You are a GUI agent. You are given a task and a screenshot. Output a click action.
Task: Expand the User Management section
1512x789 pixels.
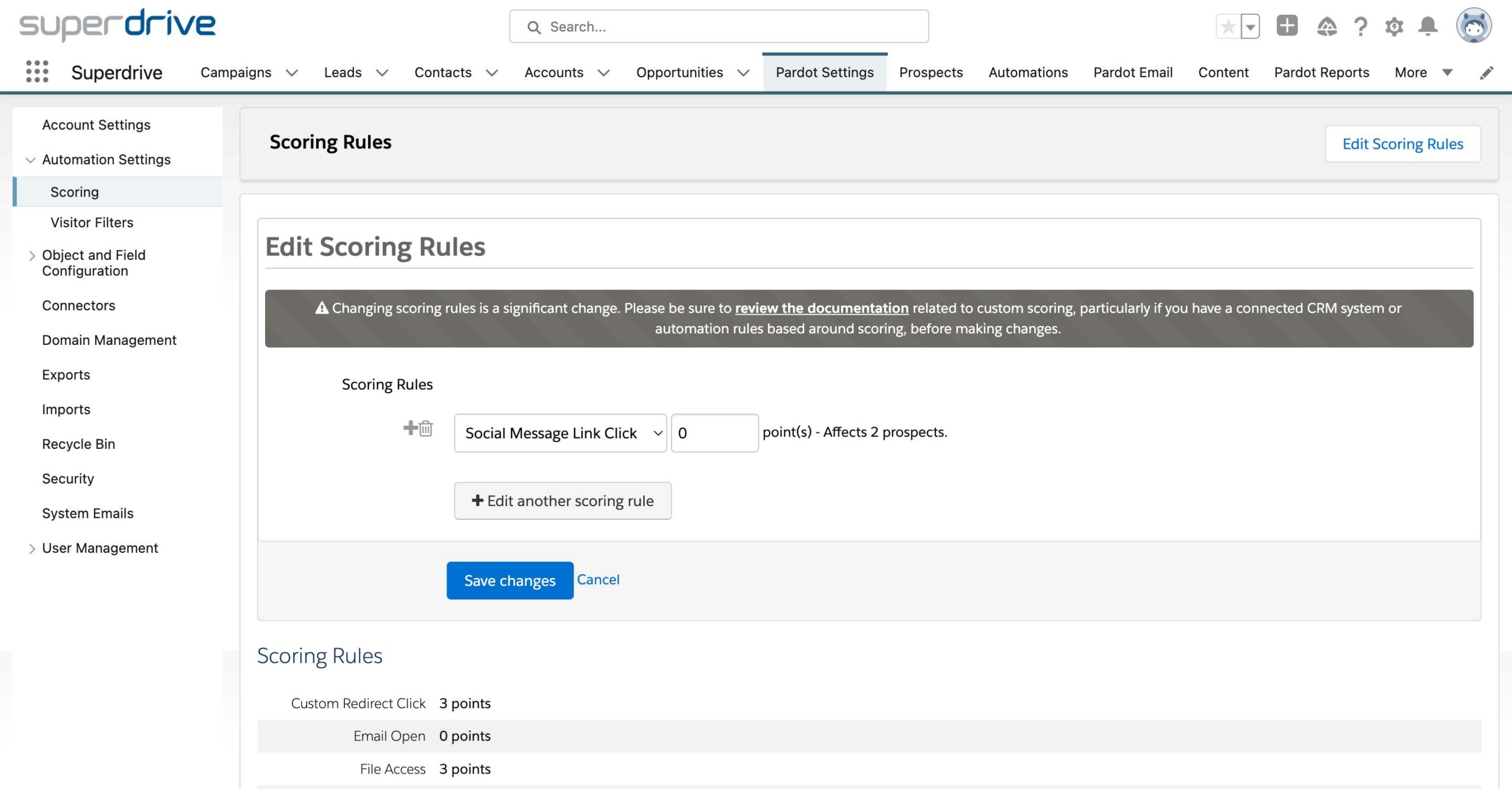click(32, 549)
